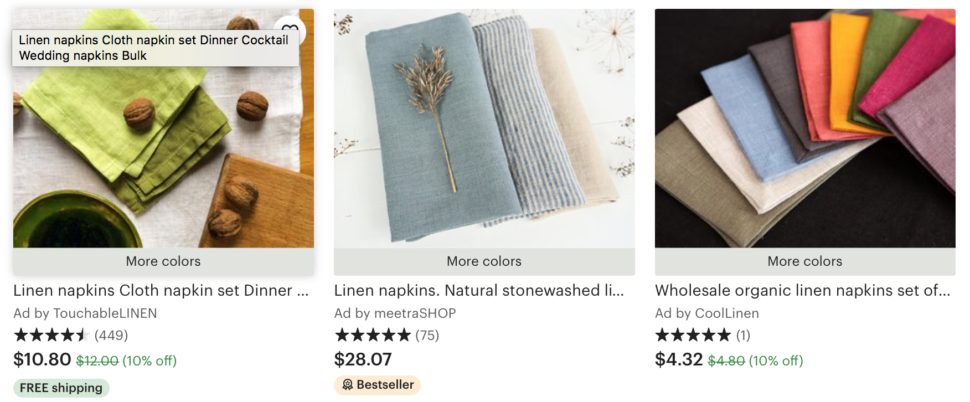Click the Ad by CoolLinen shop name
Screen dimensions: 970x402
coord(707,314)
